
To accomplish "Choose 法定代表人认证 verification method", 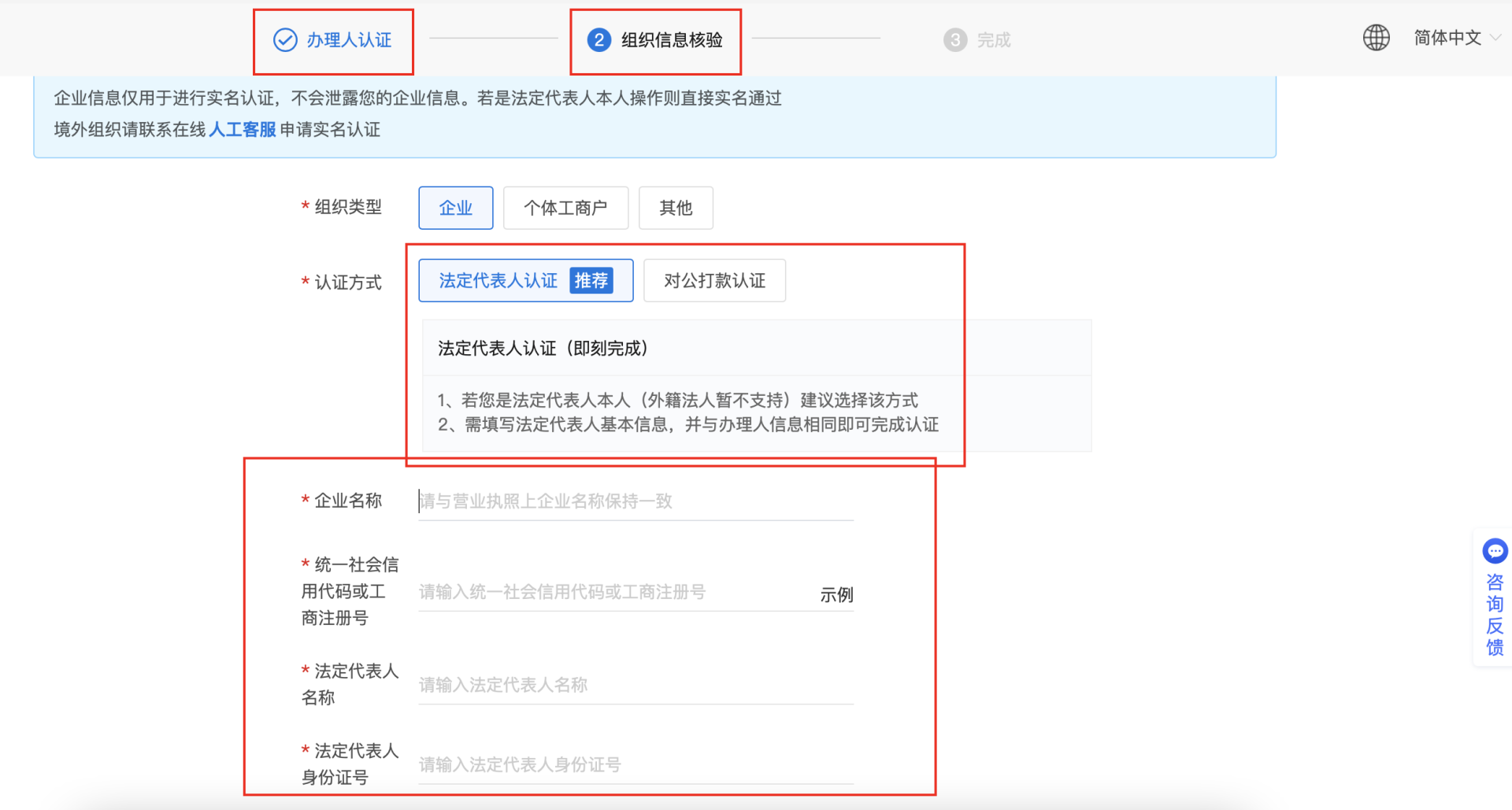I will (x=498, y=281).
